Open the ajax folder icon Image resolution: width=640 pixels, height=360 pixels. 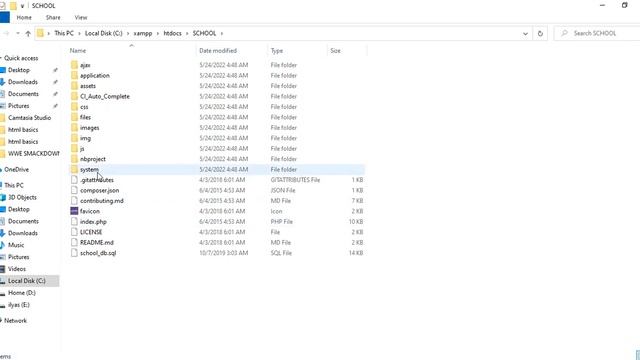pos(74,65)
